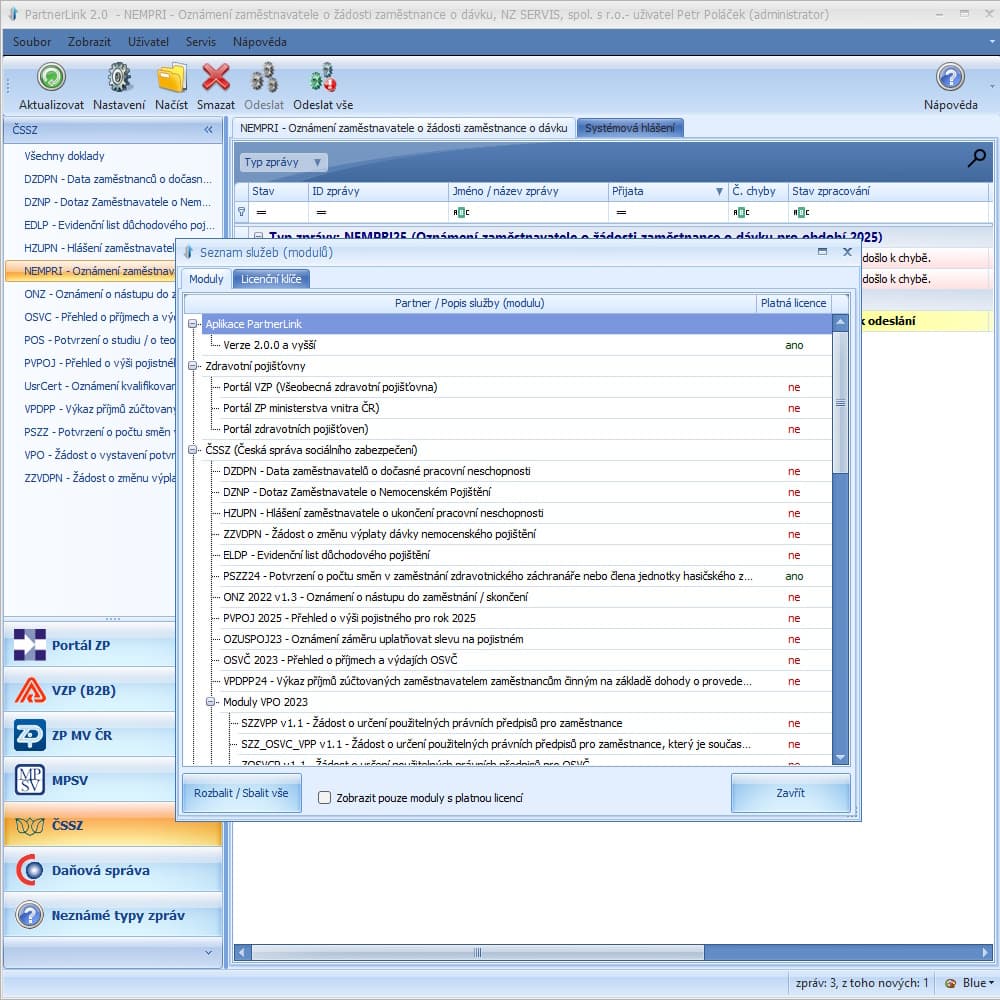Switch to the Licenční klíče tab
The image size is (1000, 1000).
(271, 279)
